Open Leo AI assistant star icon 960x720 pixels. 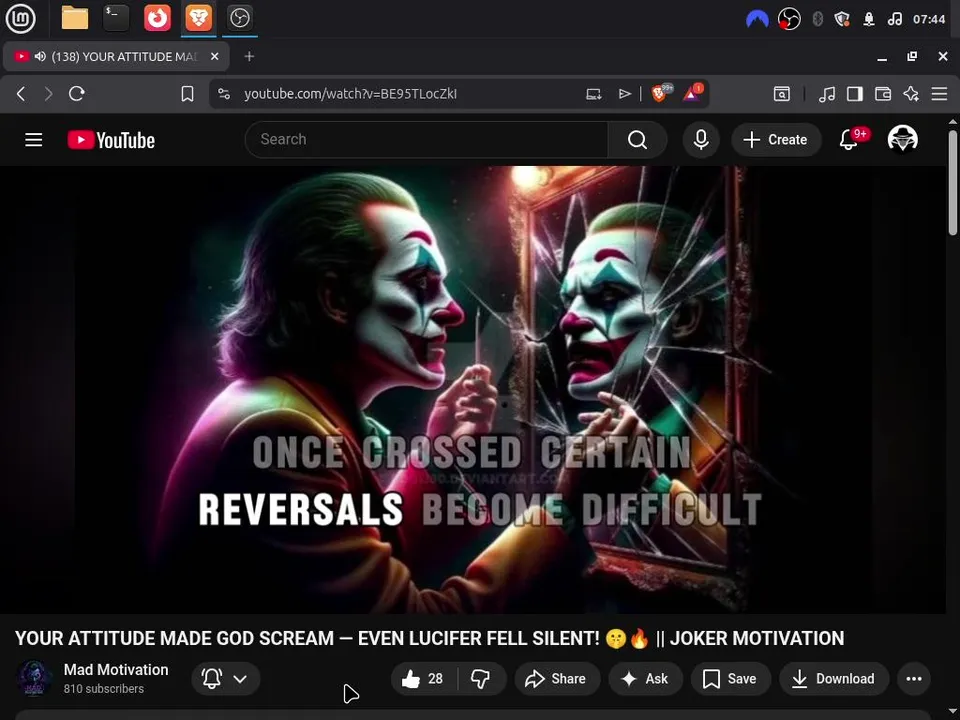coord(911,94)
